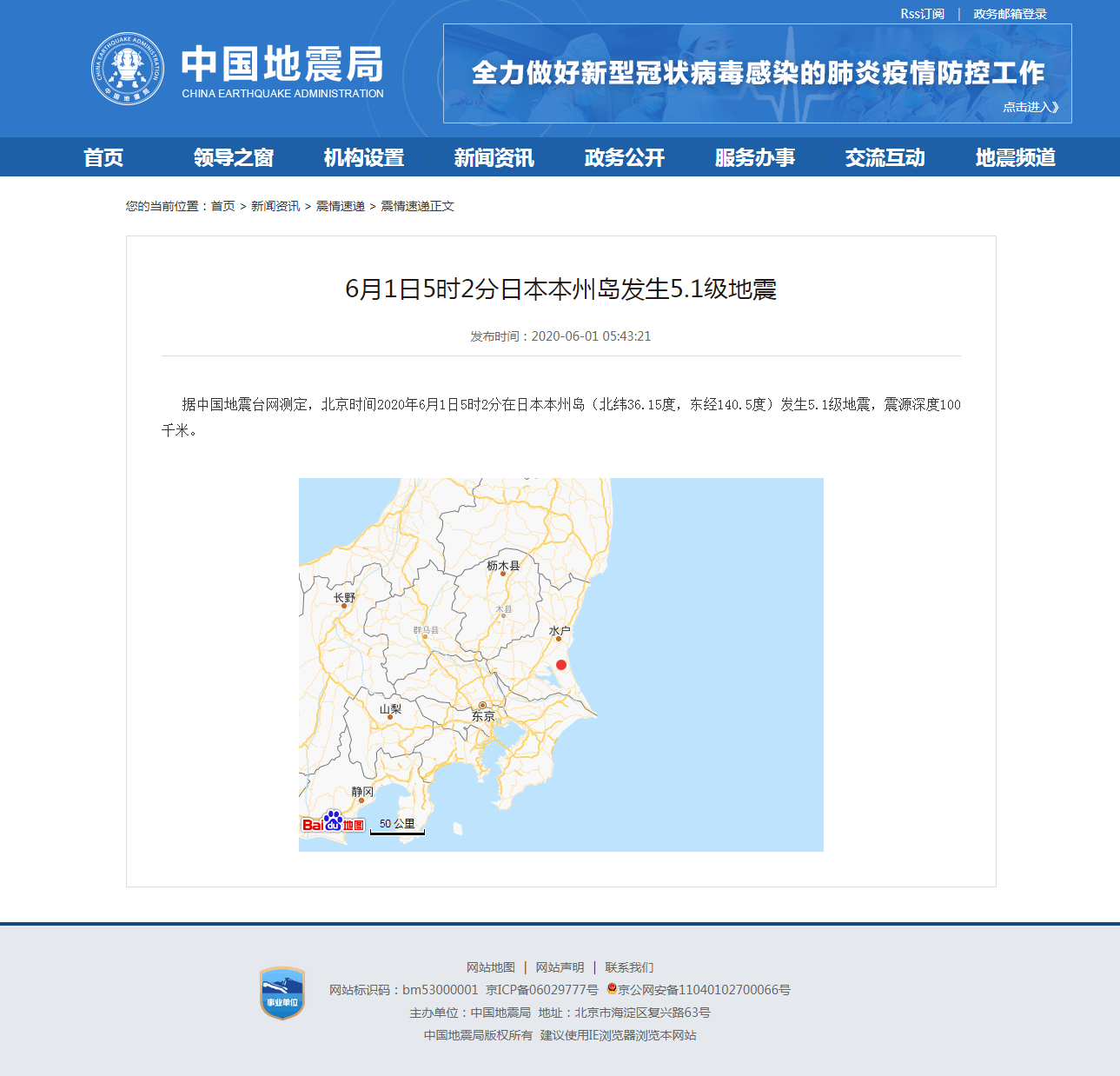Open the 政务公开 navigation menu
The image size is (1120, 1076).
tap(623, 157)
